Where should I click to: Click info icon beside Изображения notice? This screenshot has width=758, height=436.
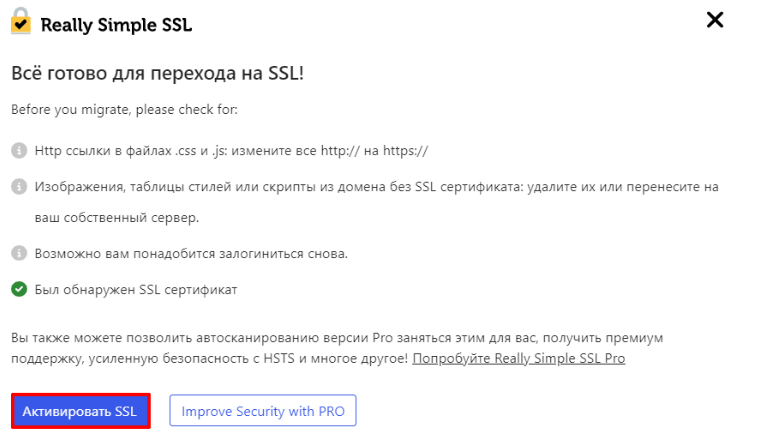point(19,187)
